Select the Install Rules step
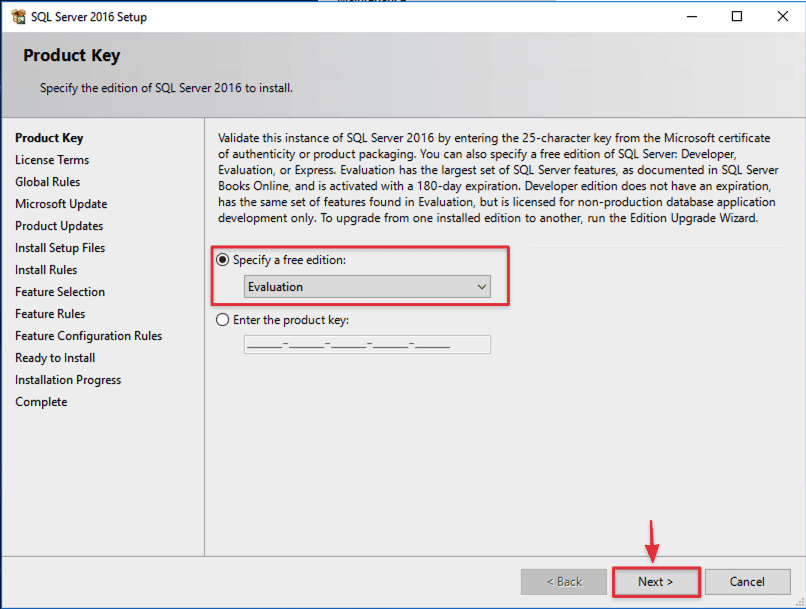Image resolution: width=806 pixels, height=609 pixels. point(45,269)
